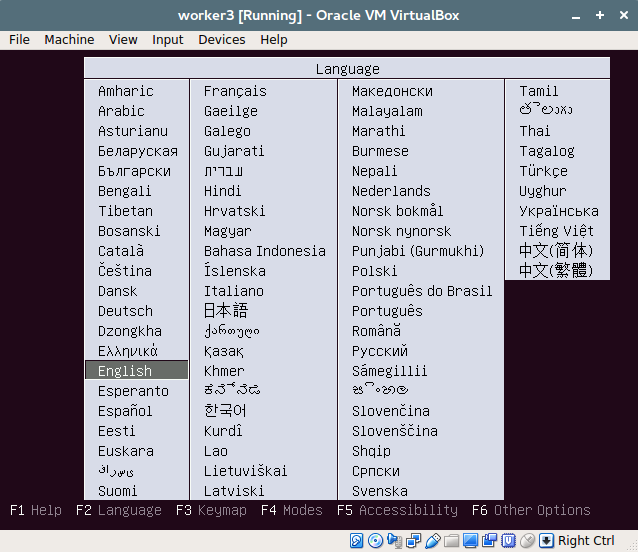Select Lietuviškai language
The height and width of the screenshot is (552, 638).
coord(245,471)
